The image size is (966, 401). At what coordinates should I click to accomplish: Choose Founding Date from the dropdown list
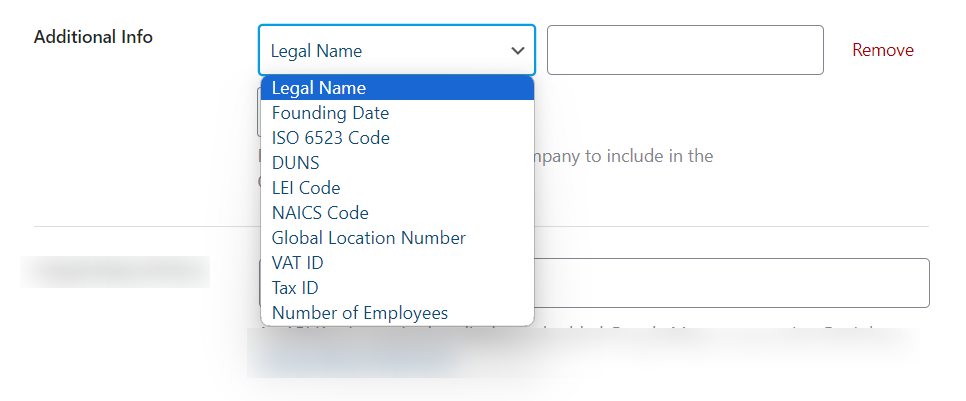pyautogui.click(x=397, y=113)
